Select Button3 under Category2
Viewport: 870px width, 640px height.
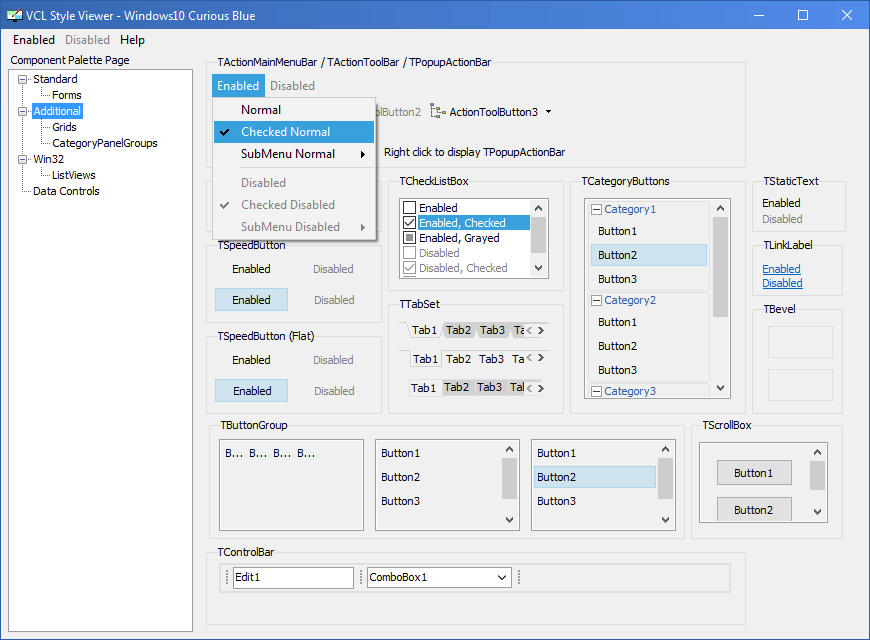click(649, 370)
